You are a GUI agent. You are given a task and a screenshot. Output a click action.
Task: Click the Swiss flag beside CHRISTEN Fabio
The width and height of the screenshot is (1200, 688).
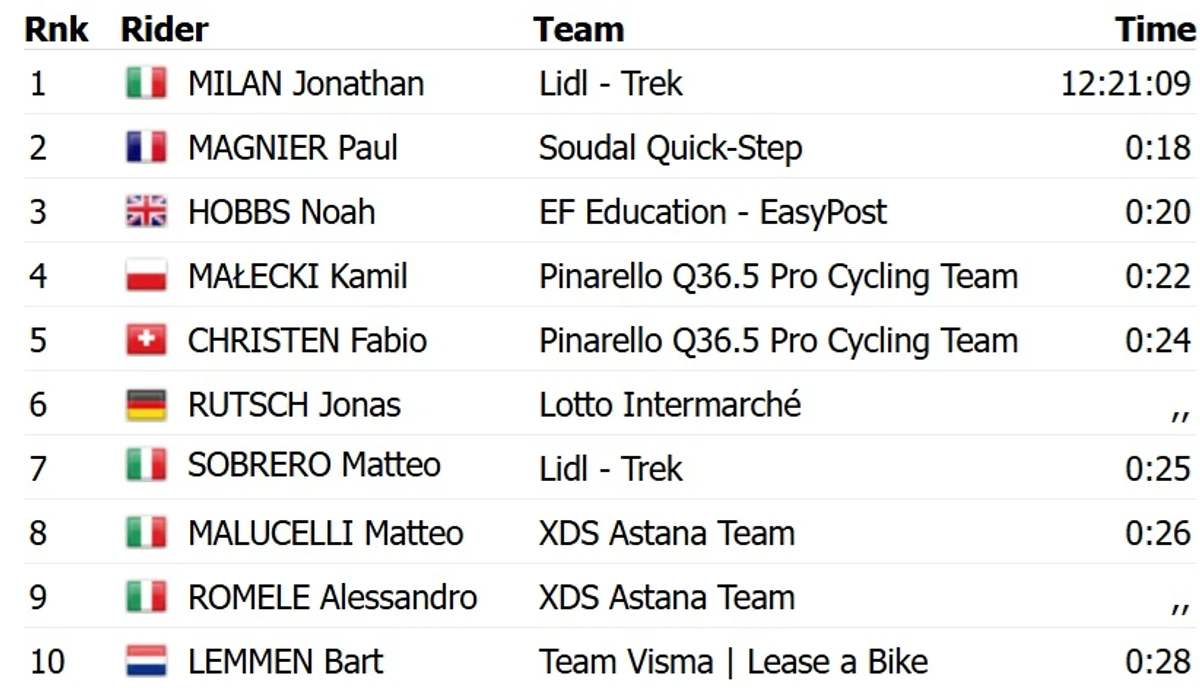click(x=146, y=341)
